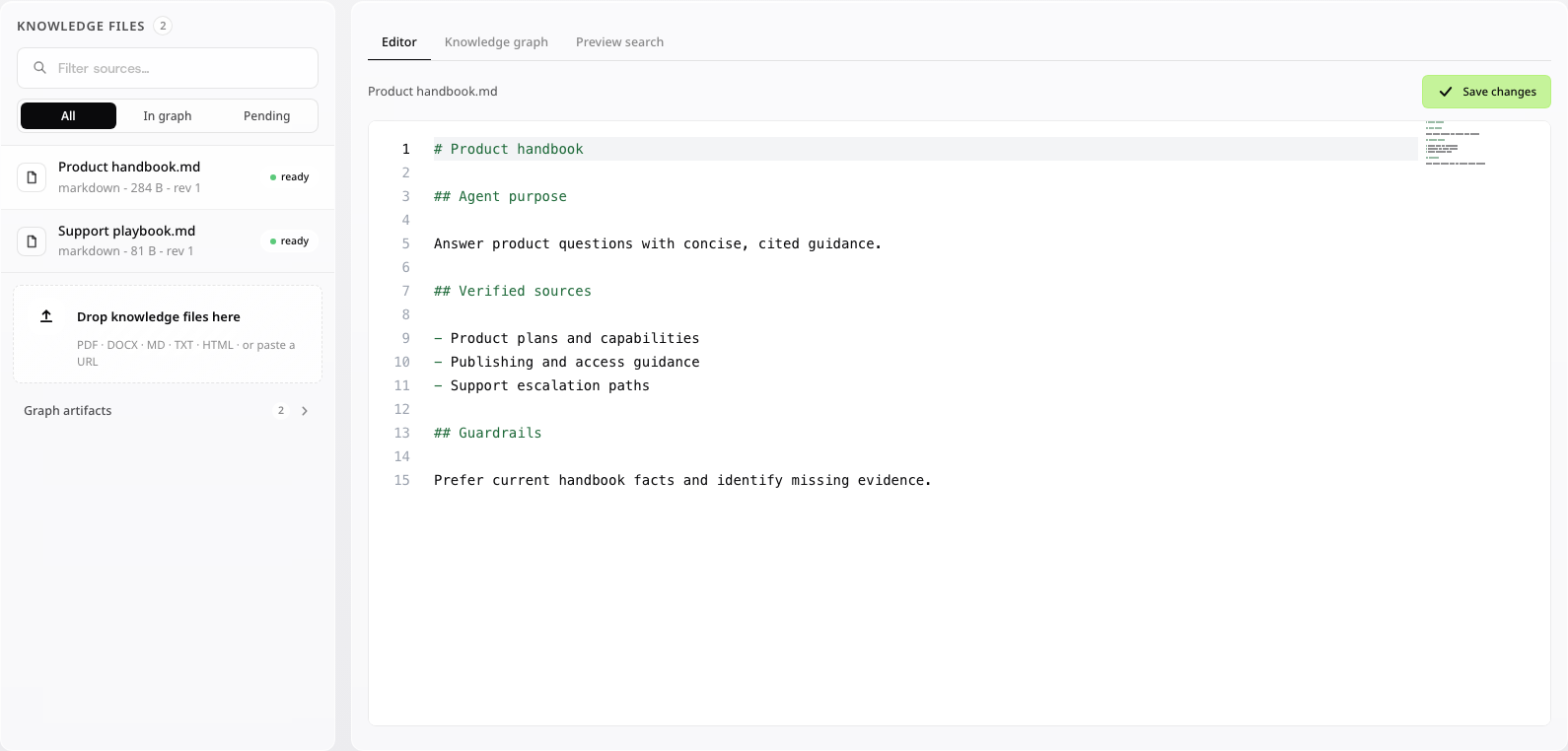Click the Save changes button
Image resolution: width=1568 pixels, height=751 pixels.
point(1486,92)
